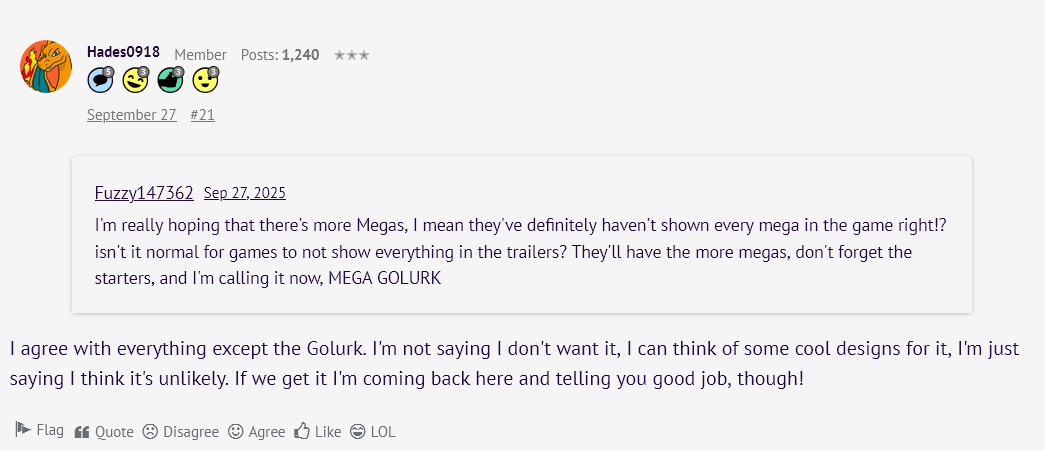1045x451 pixels.
Task: Open the speech bubble badge with count 5
Action: tap(100, 80)
